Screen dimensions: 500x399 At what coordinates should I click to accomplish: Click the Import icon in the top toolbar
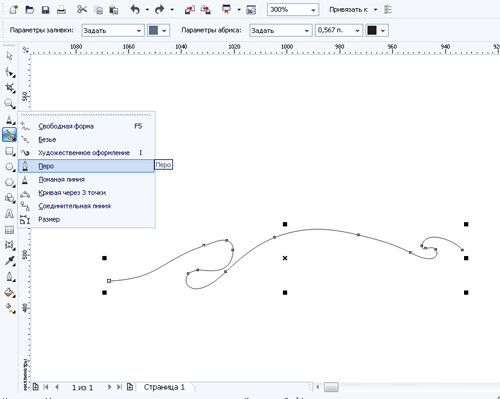190,10
